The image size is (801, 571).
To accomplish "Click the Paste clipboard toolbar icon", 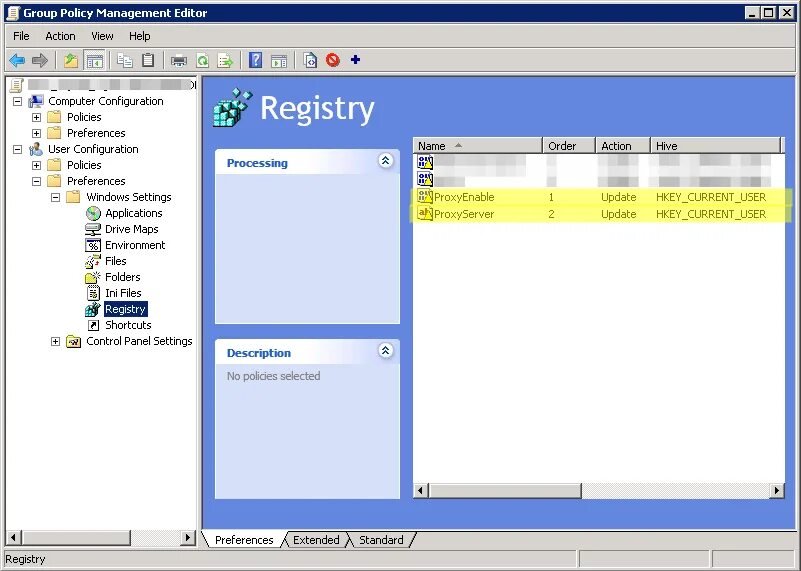I will pos(148,60).
